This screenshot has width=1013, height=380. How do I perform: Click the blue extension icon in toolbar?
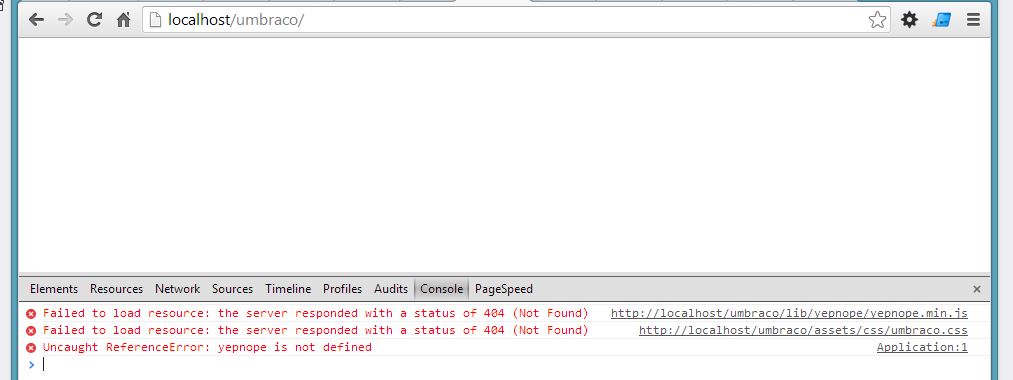(x=941, y=20)
